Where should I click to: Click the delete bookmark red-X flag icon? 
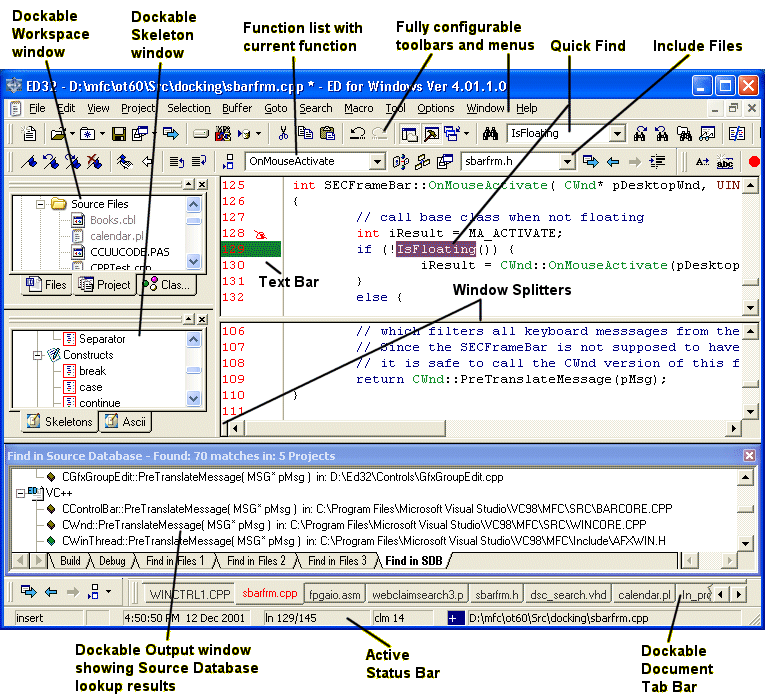click(x=94, y=161)
